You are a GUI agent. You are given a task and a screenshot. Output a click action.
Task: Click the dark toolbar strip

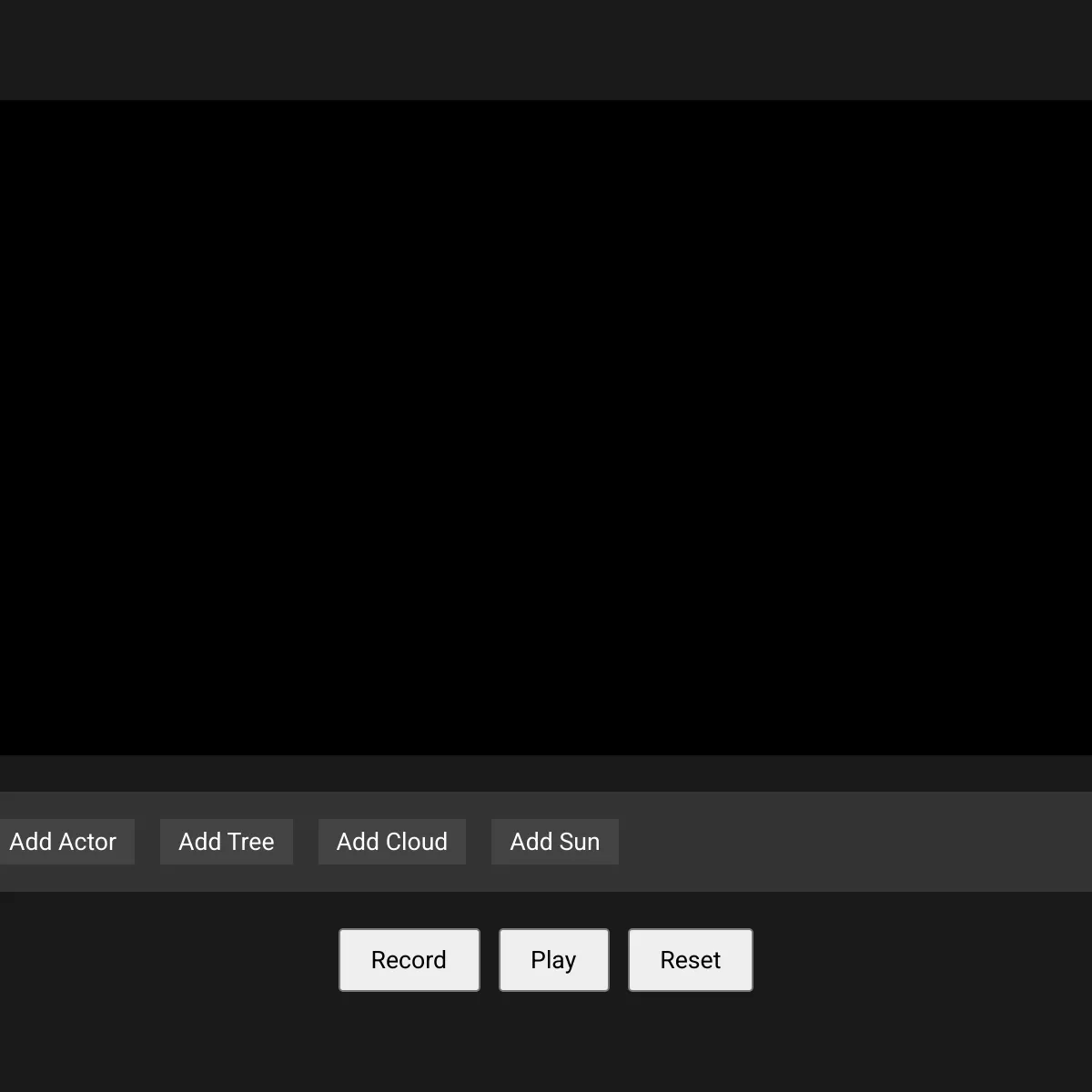coord(819,842)
